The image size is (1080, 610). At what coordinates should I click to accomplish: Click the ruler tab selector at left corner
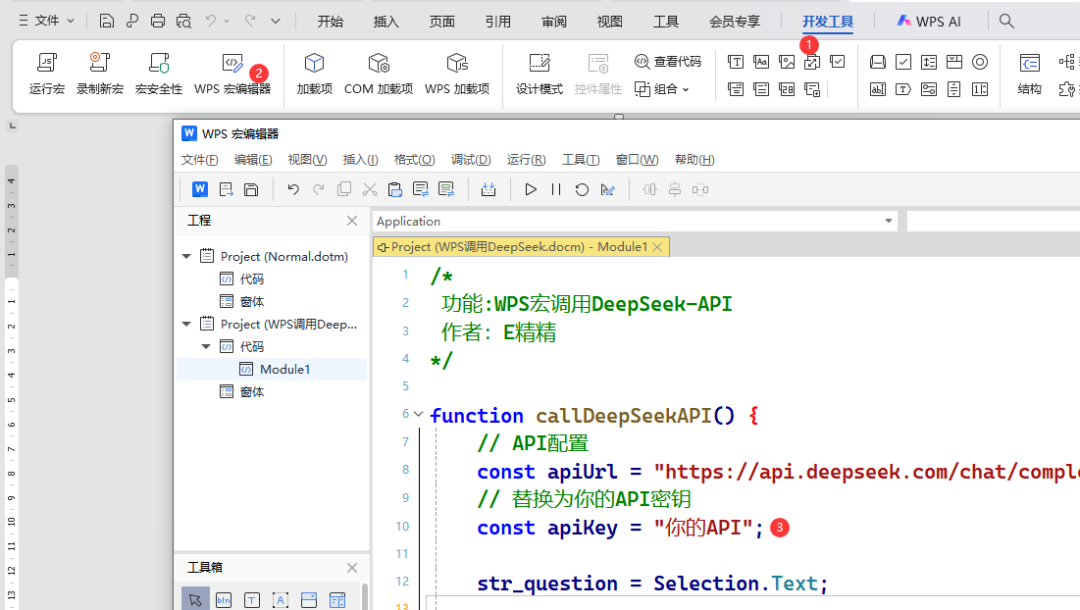coord(10,125)
